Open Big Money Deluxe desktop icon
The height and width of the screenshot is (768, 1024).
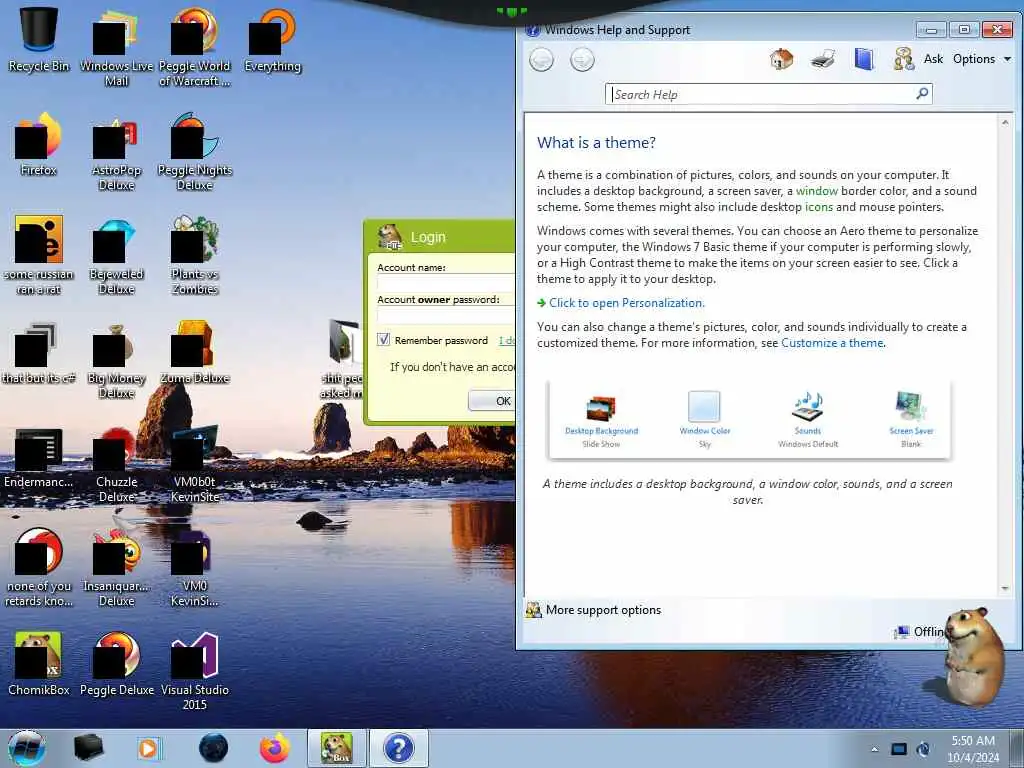point(116,359)
